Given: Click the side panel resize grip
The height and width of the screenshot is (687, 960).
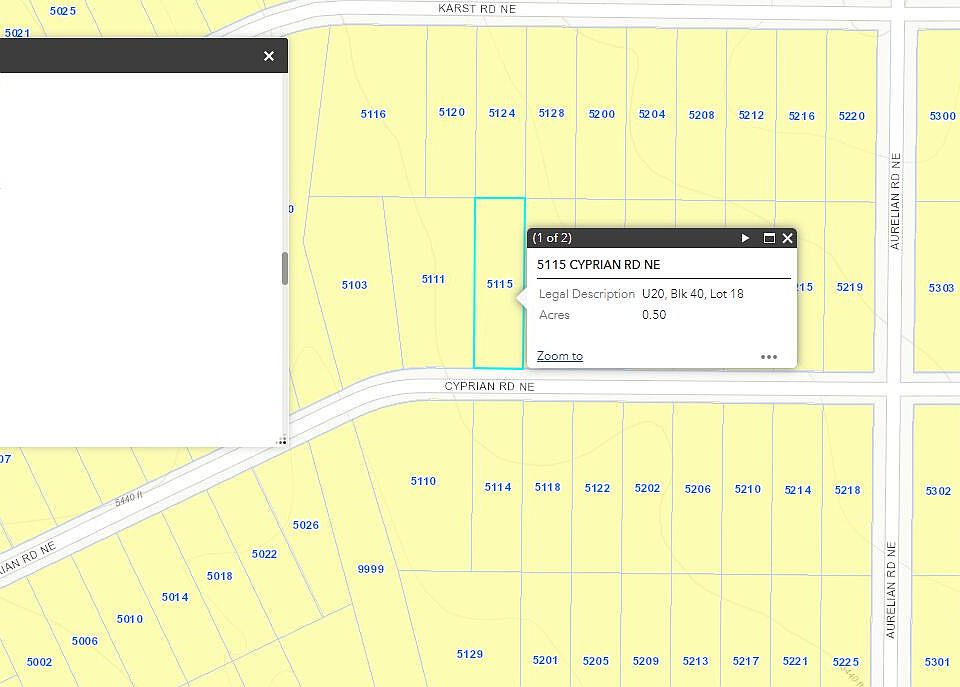Looking at the screenshot, I should [x=282, y=440].
